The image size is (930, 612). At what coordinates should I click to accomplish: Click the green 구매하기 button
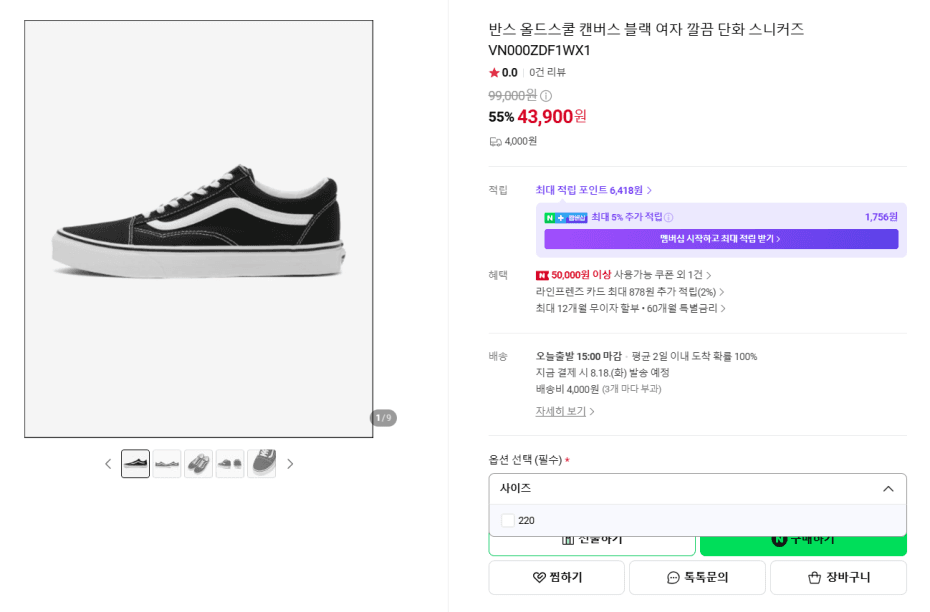click(x=803, y=543)
